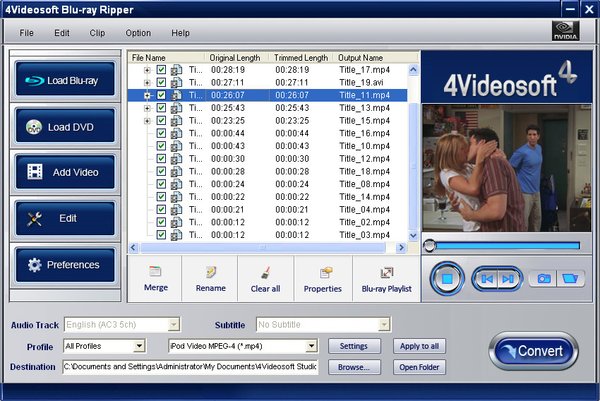The image size is (600, 401).
Task: Uncheck the Title_17.mp4 checkbox
Action: pos(161,70)
